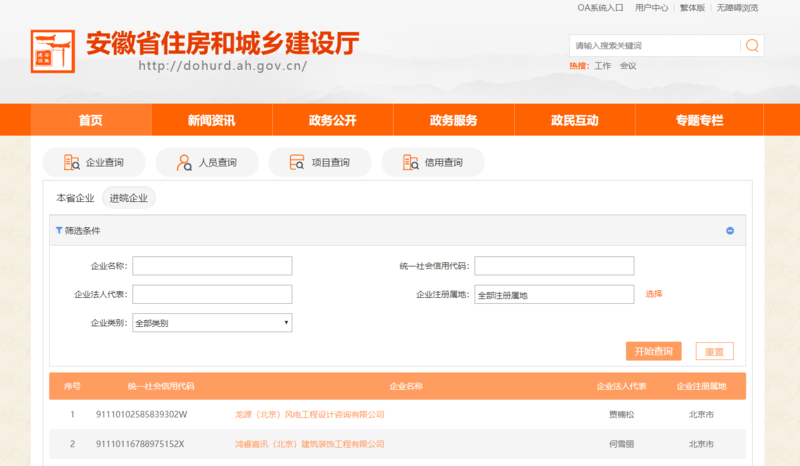
Task: Click legal representative 何雪丽
Action: 621,444
